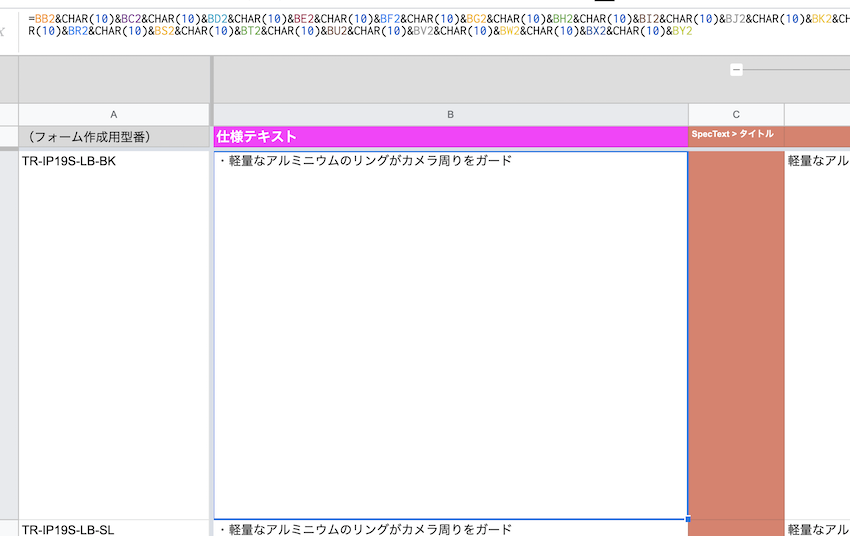Click the blue fill handle on cell B2
This screenshot has width=850, height=536.
click(x=688, y=519)
